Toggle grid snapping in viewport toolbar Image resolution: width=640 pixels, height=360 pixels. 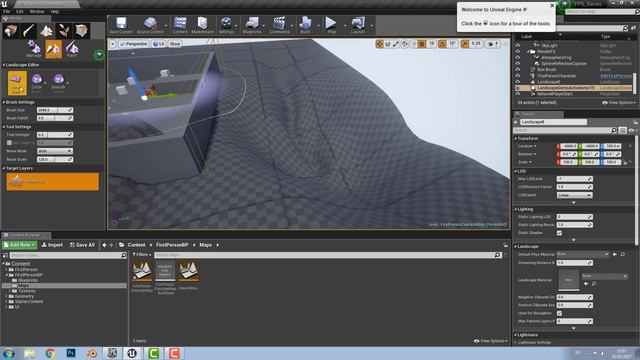pos(422,44)
